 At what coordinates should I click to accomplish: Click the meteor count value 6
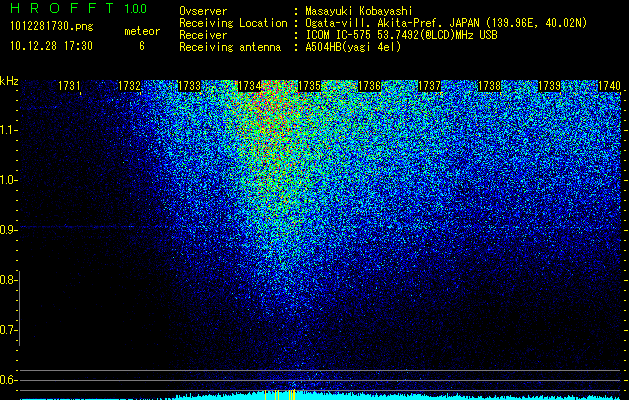point(142,46)
